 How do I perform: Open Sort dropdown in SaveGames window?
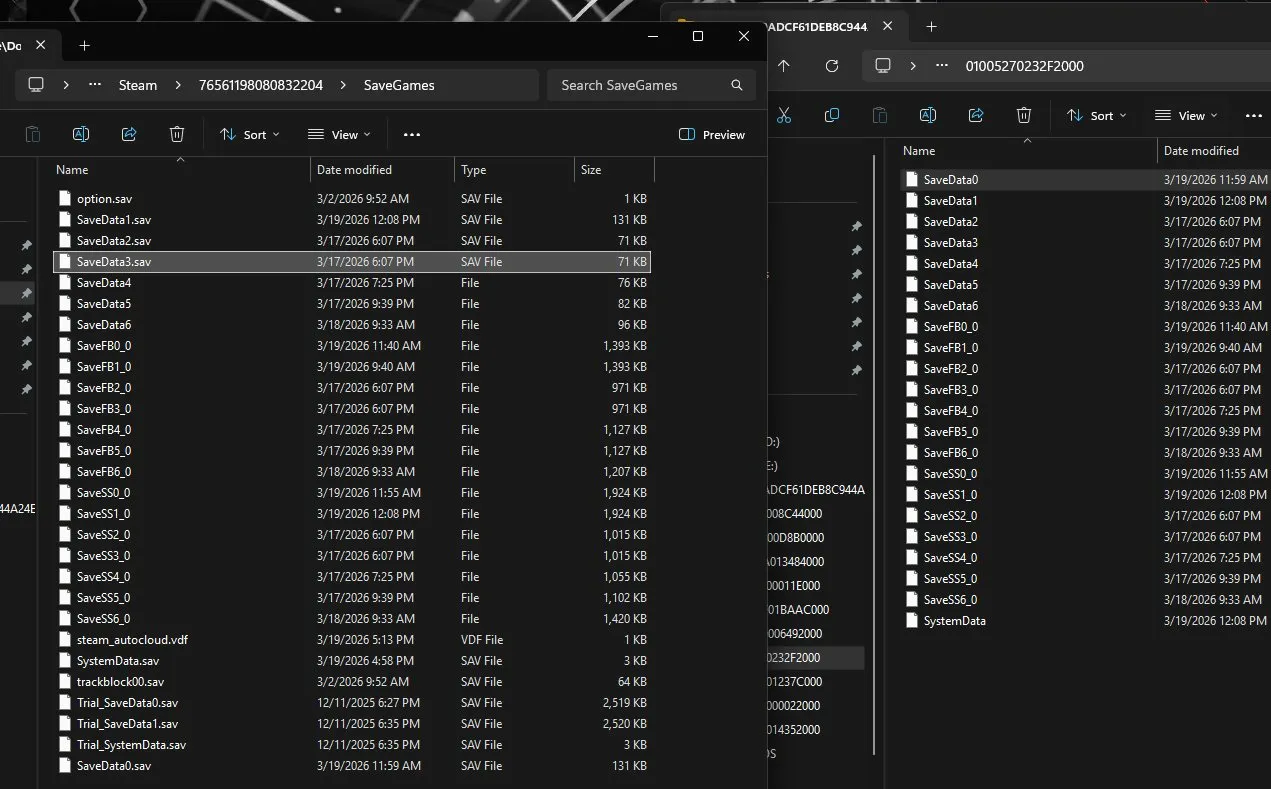250,134
